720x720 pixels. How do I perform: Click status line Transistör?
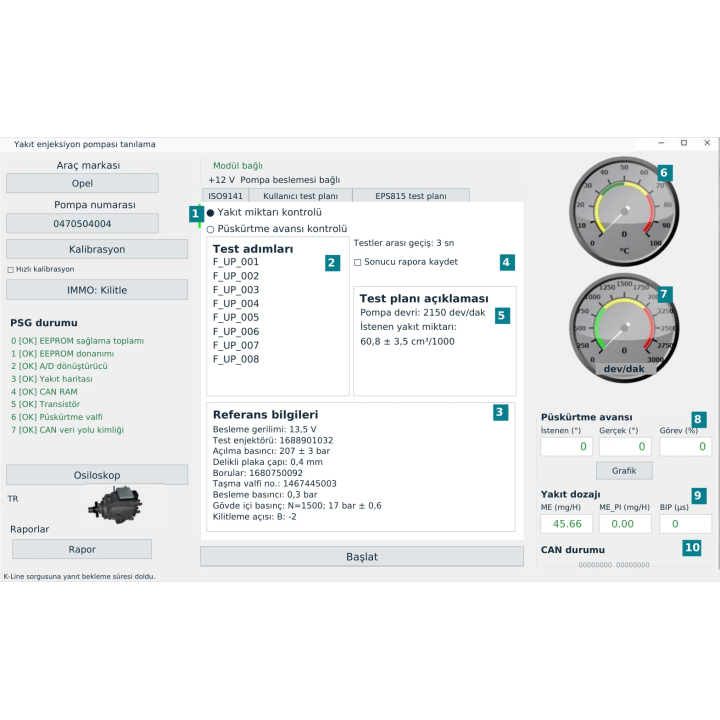click(45, 404)
